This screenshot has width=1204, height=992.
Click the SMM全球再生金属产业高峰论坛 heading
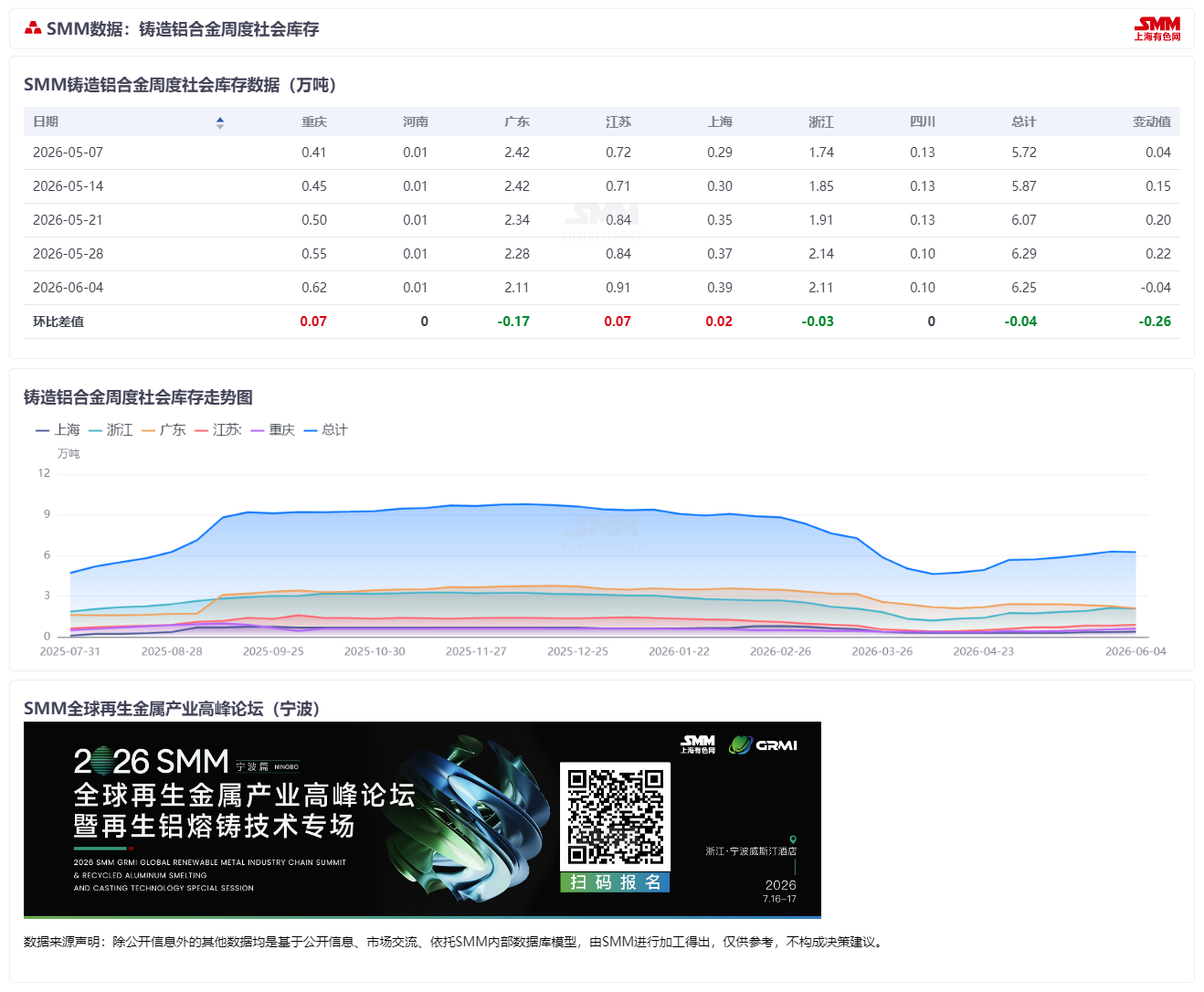[171, 709]
